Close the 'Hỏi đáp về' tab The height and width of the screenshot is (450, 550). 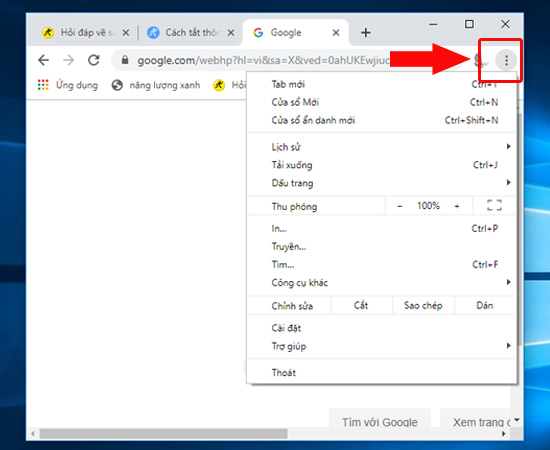(x=126, y=33)
